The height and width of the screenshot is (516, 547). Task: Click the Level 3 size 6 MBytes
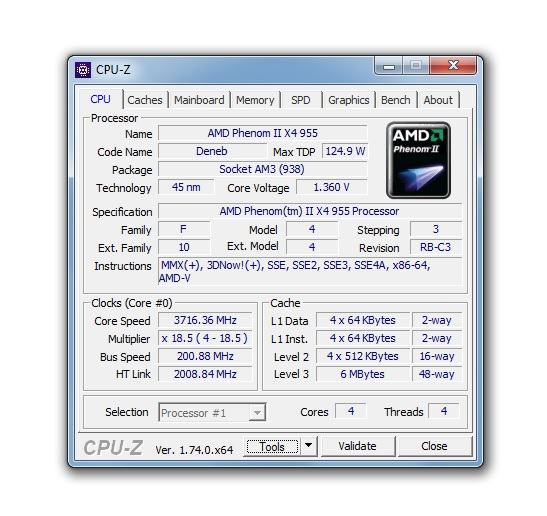pyautogui.click(x=363, y=374)
